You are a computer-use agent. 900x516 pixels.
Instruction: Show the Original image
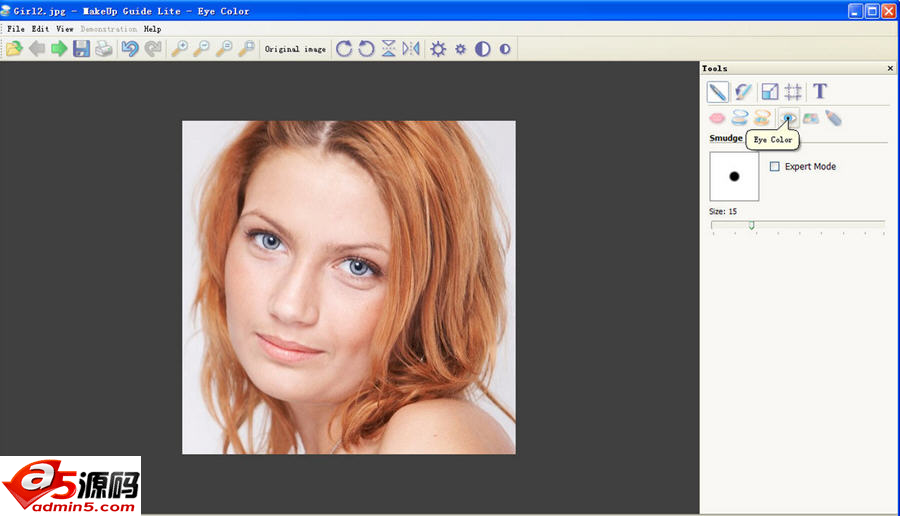pyautogui.click(x=295, y=49)
